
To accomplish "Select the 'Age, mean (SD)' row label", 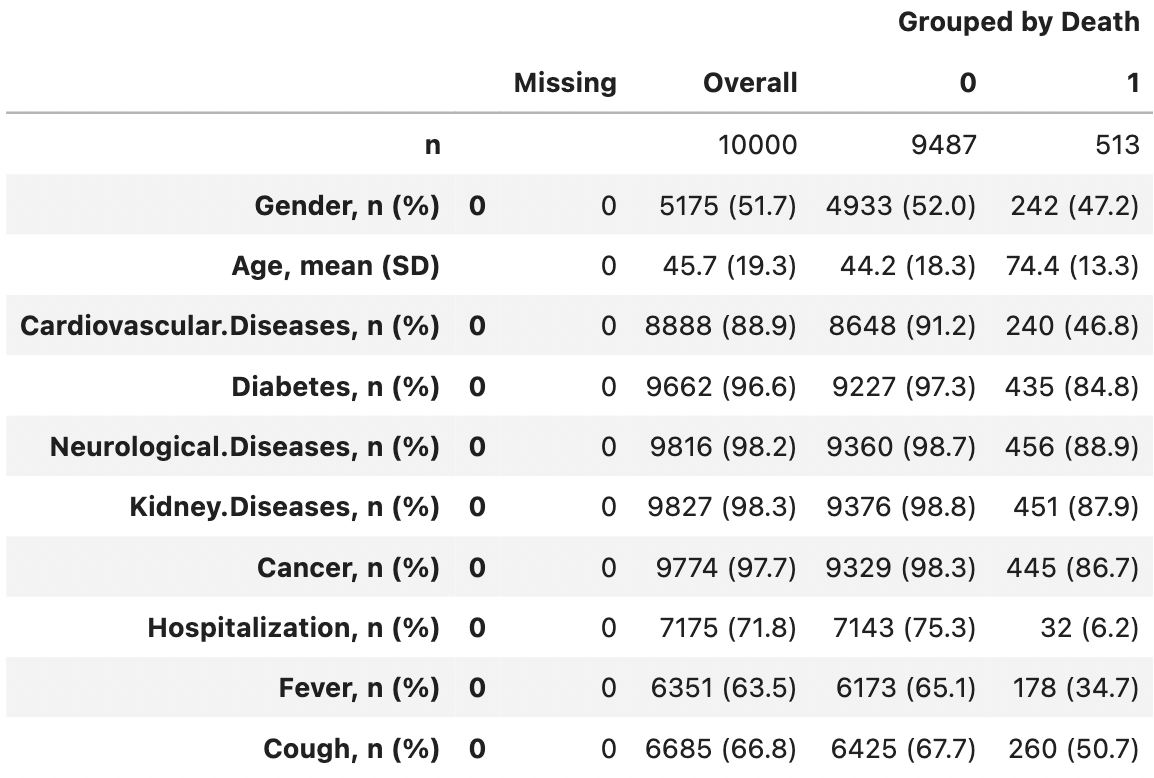I will (335, 267).
